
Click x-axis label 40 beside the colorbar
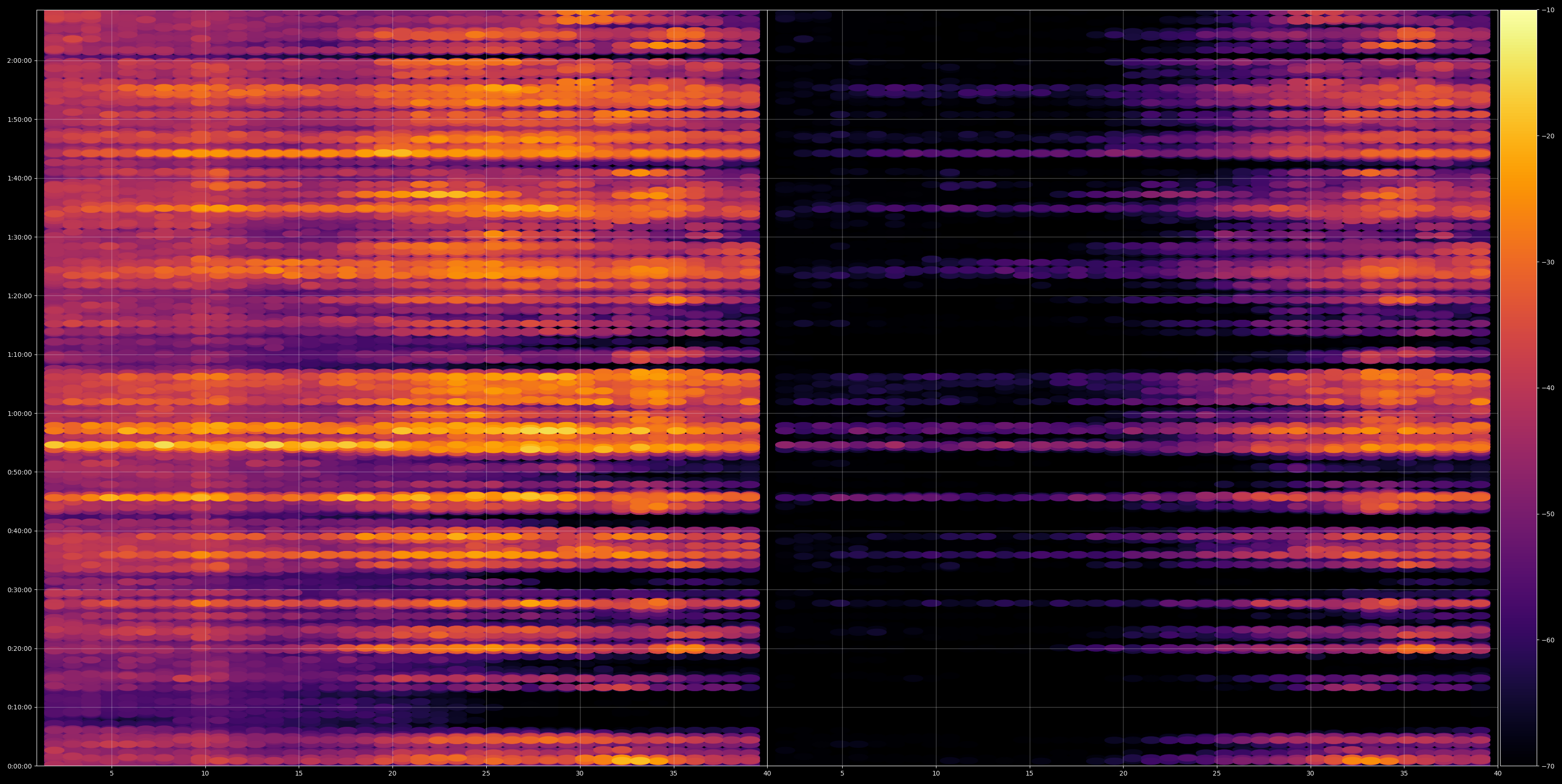tap(1498, 774)
